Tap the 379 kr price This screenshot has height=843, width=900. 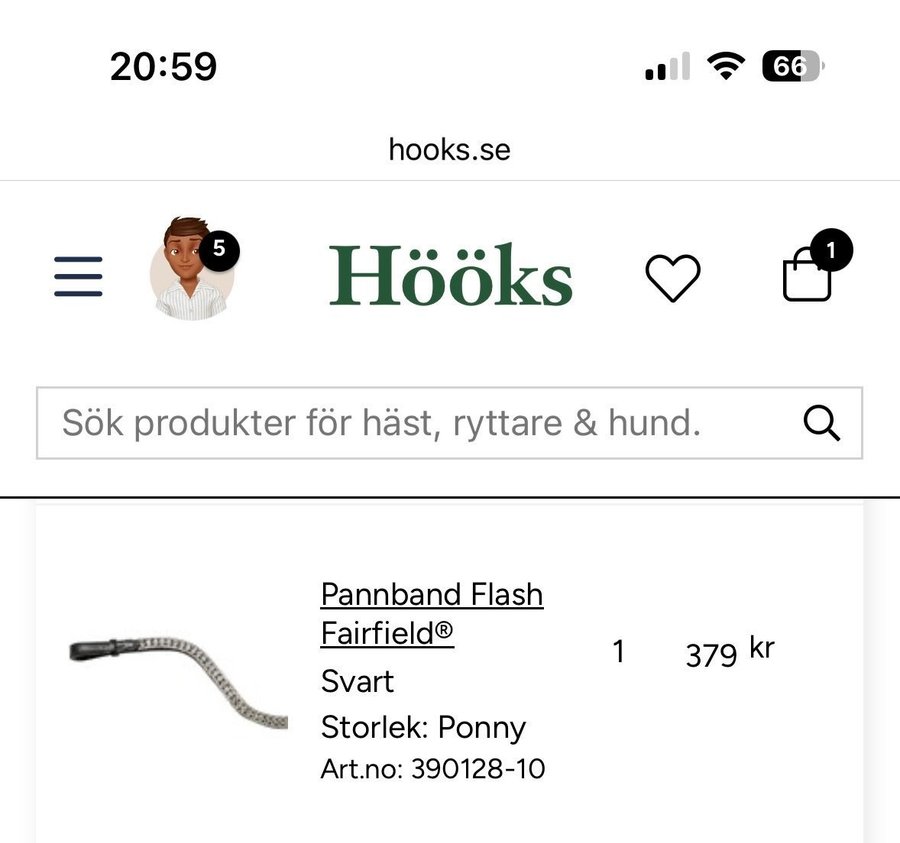729,653
